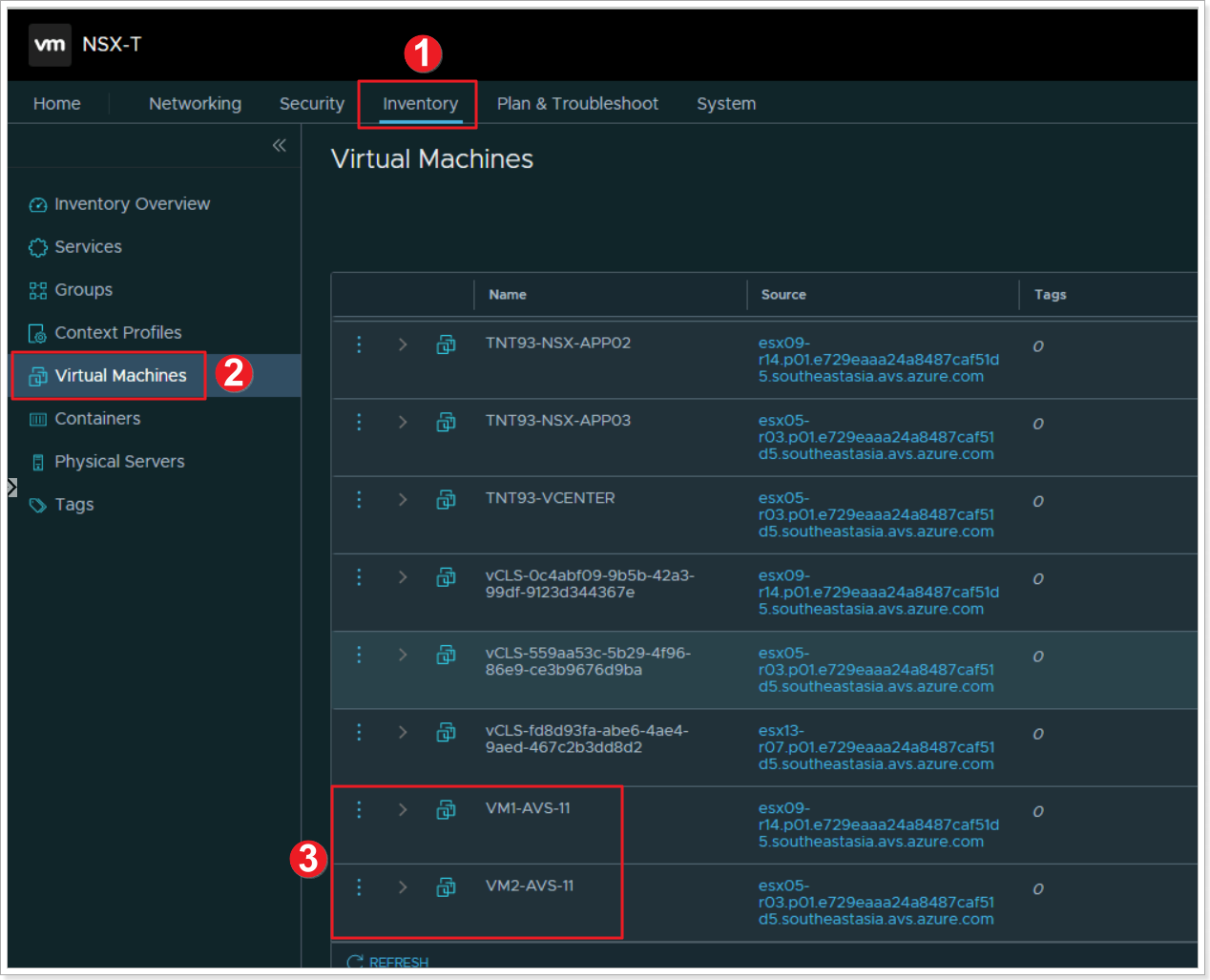The width and height of the screenshot is (1210, 980).
Task: Switch to the Security tab
Action: 312,103
